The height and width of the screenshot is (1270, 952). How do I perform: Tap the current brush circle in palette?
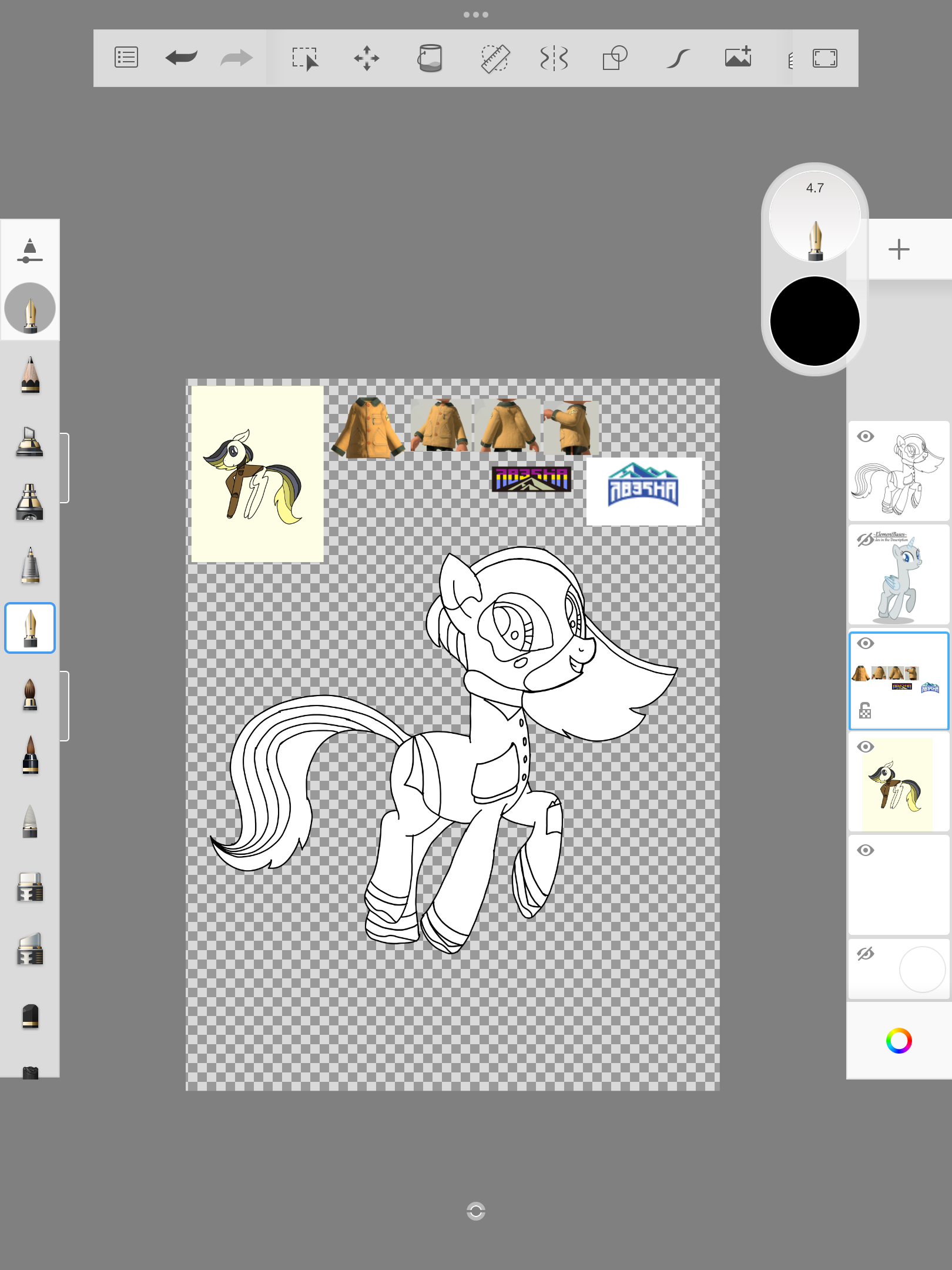tap(30, 308)
